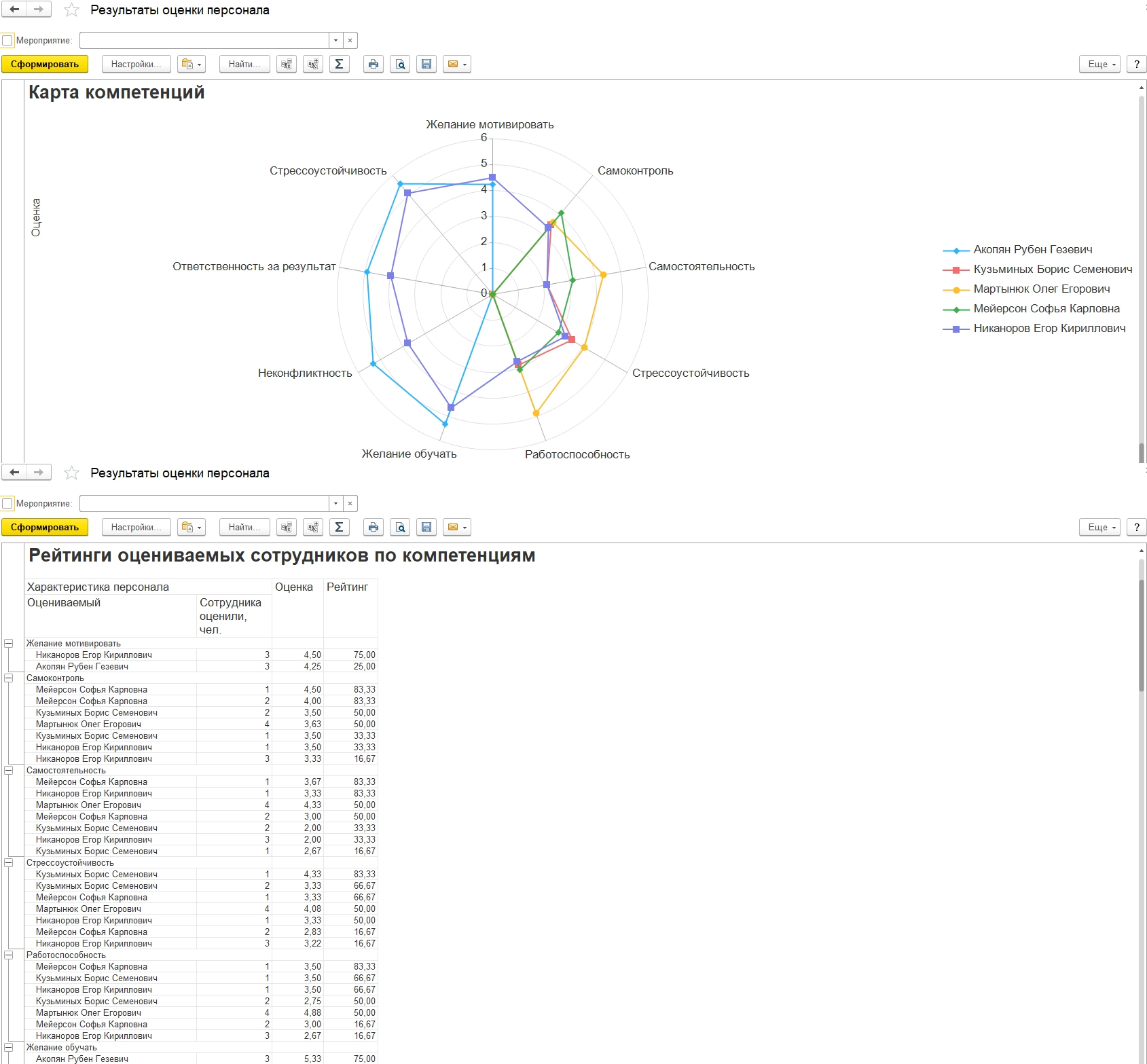1147x1064 pixels.
Task: Collapse the Желание обучать group in the table
Action: tap(9, 1047)
